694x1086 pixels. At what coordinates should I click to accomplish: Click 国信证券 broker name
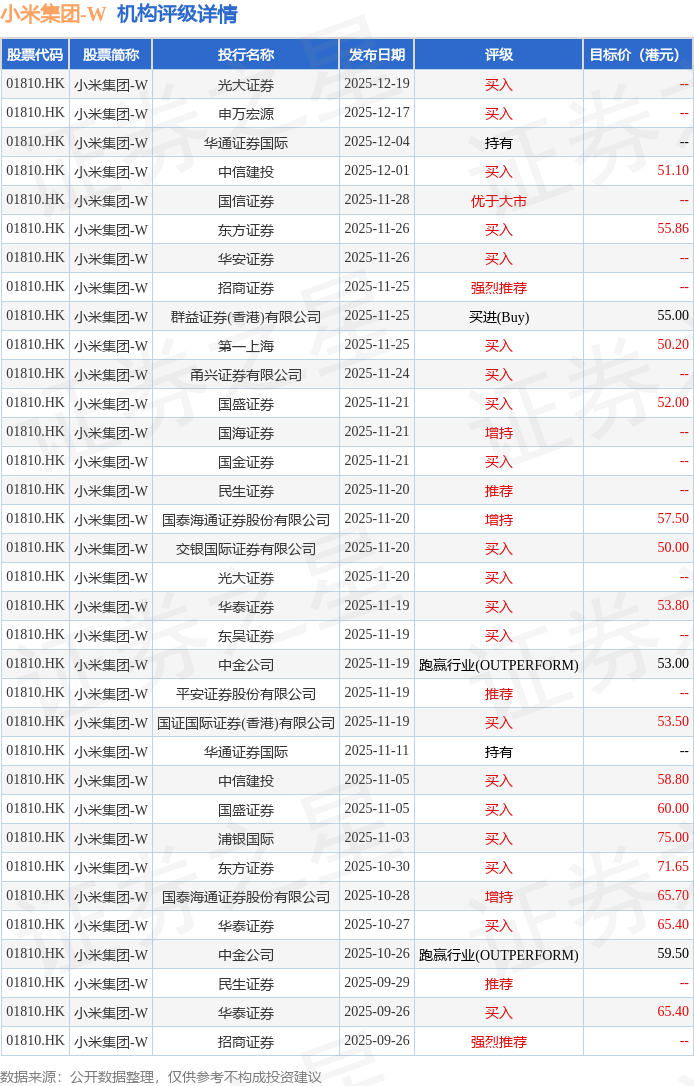point(246,201)
